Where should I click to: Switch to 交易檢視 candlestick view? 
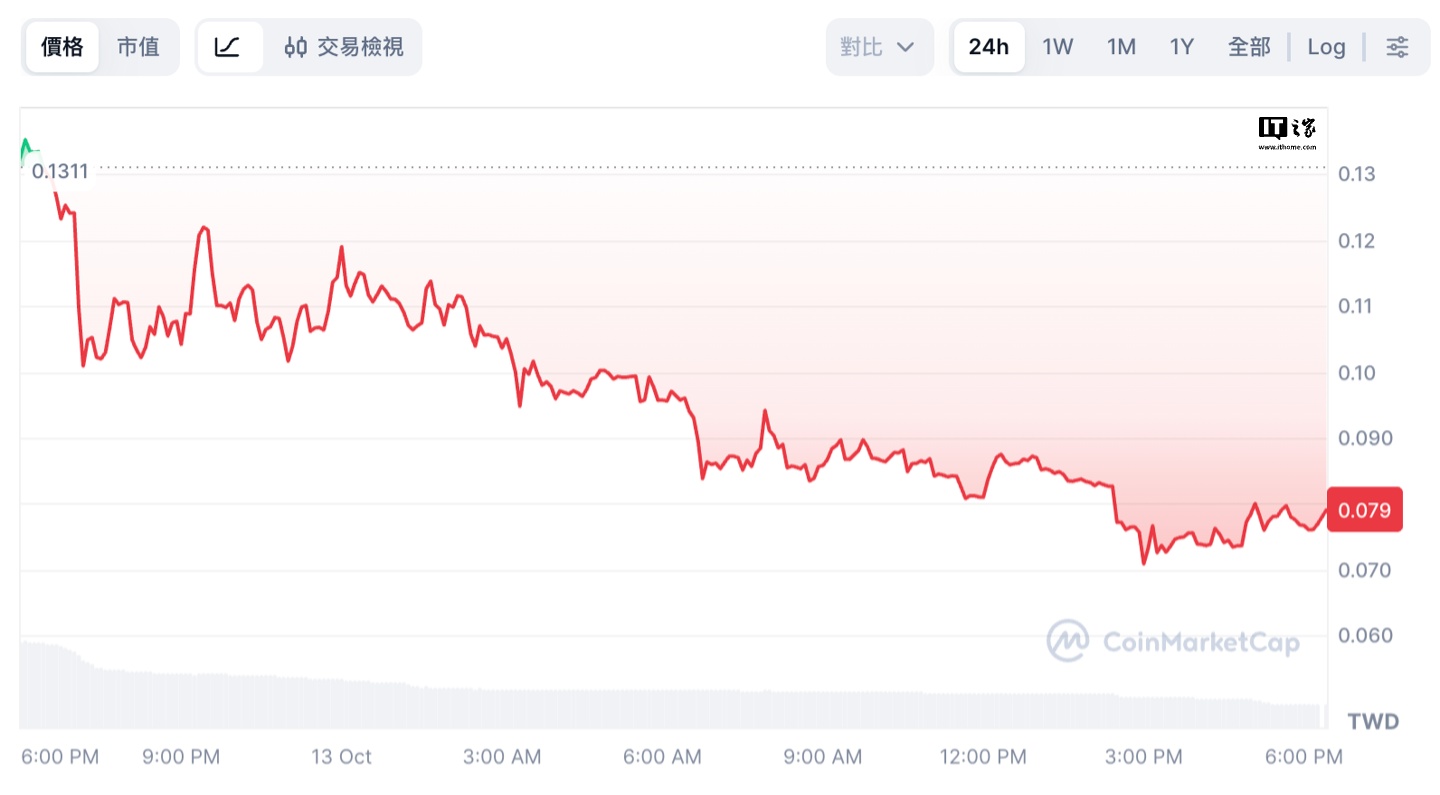(x=343, y=47)
